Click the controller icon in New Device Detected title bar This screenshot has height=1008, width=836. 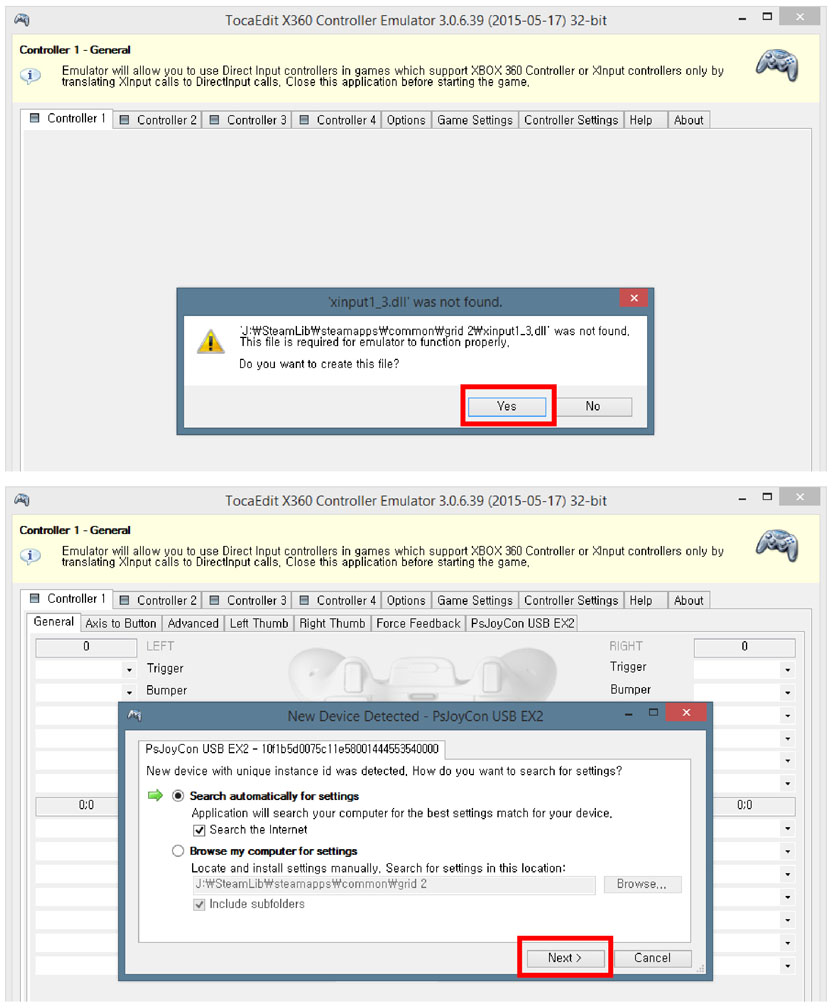(x=134, y=715)
